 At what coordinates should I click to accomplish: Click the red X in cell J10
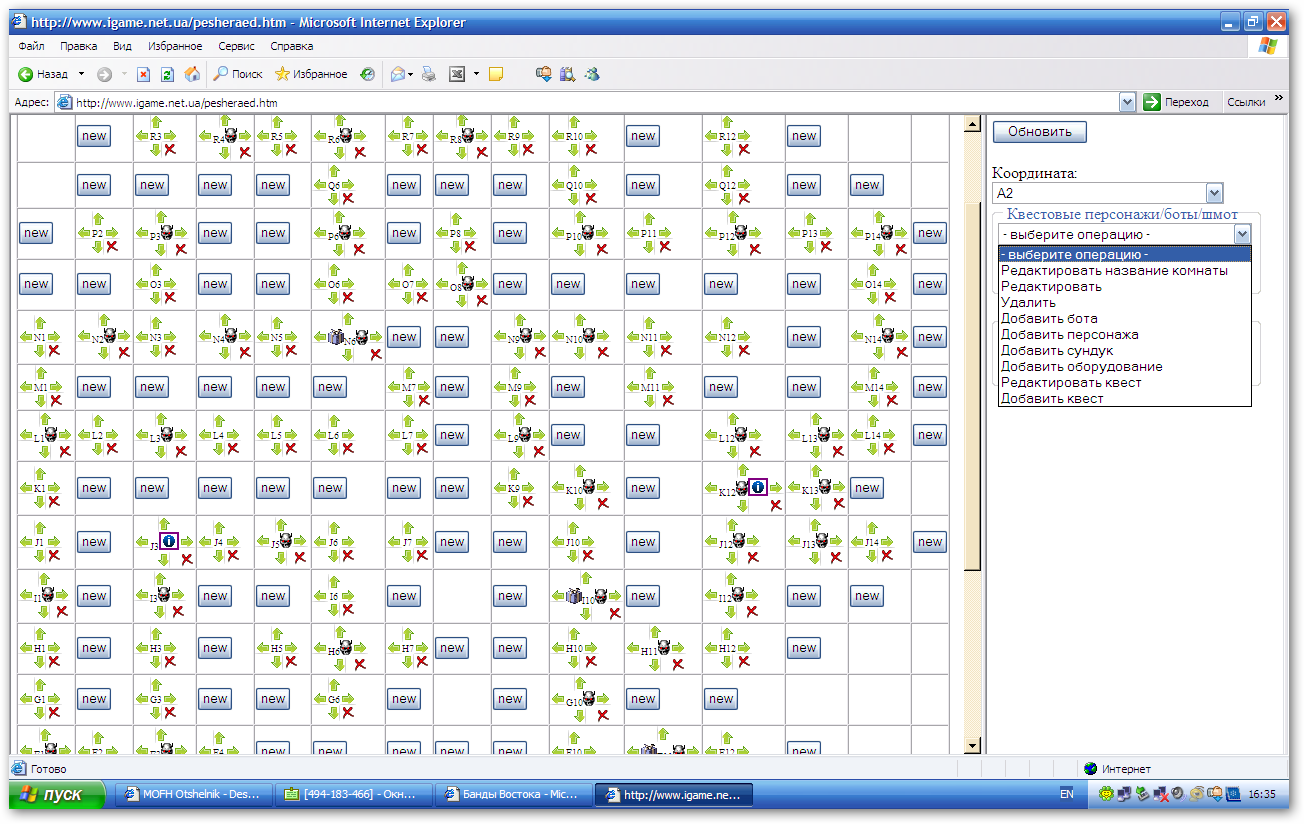(x=590, y=556)
